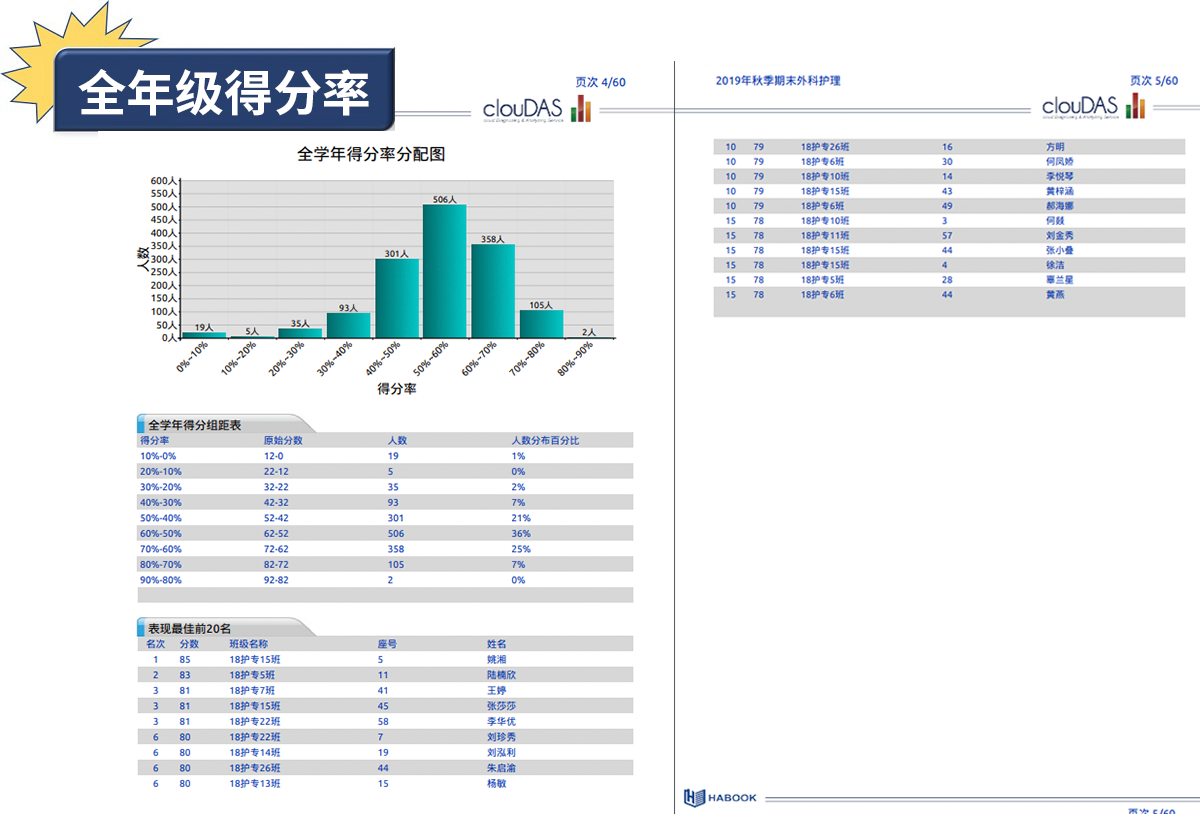Select the rank 1 row with score 85
The width and height of the screenshot is (1200, 814).
385,660
